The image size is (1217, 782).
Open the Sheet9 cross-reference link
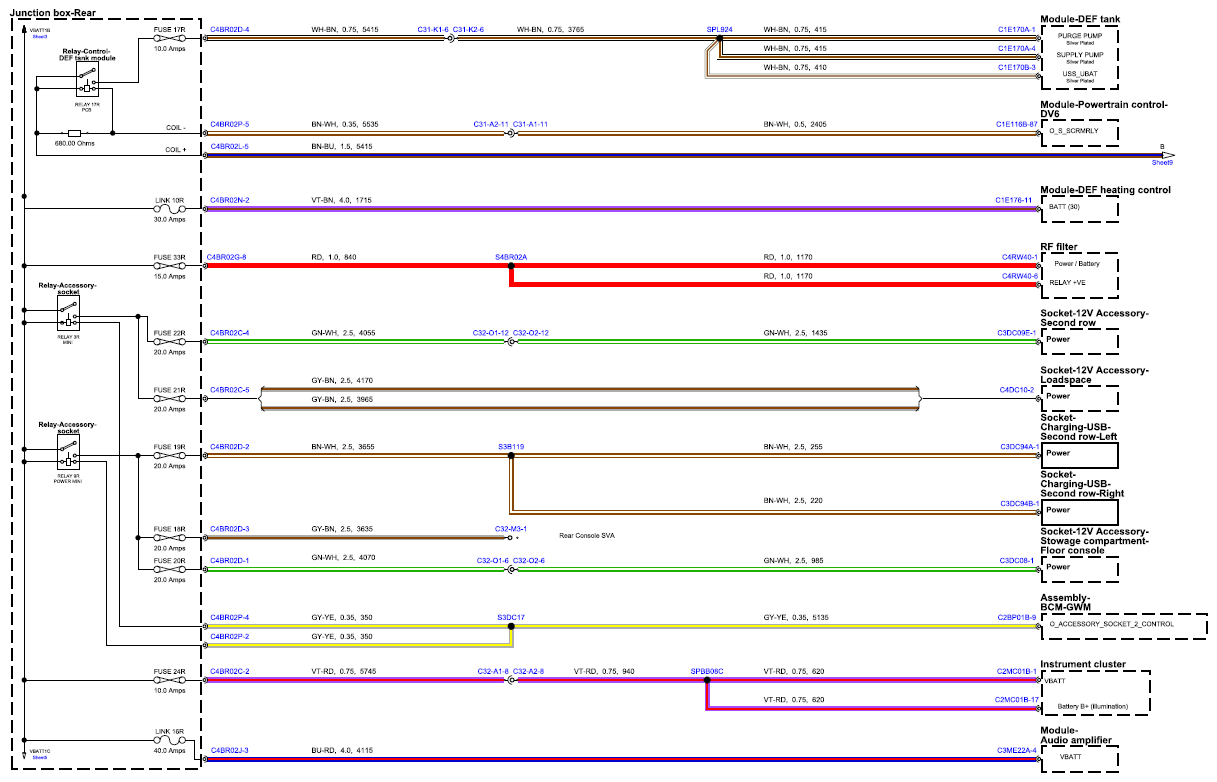[x=1161, y=162]
